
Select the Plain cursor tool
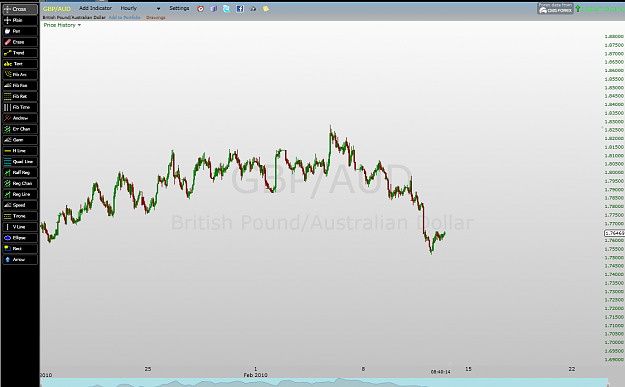[20, 20]
